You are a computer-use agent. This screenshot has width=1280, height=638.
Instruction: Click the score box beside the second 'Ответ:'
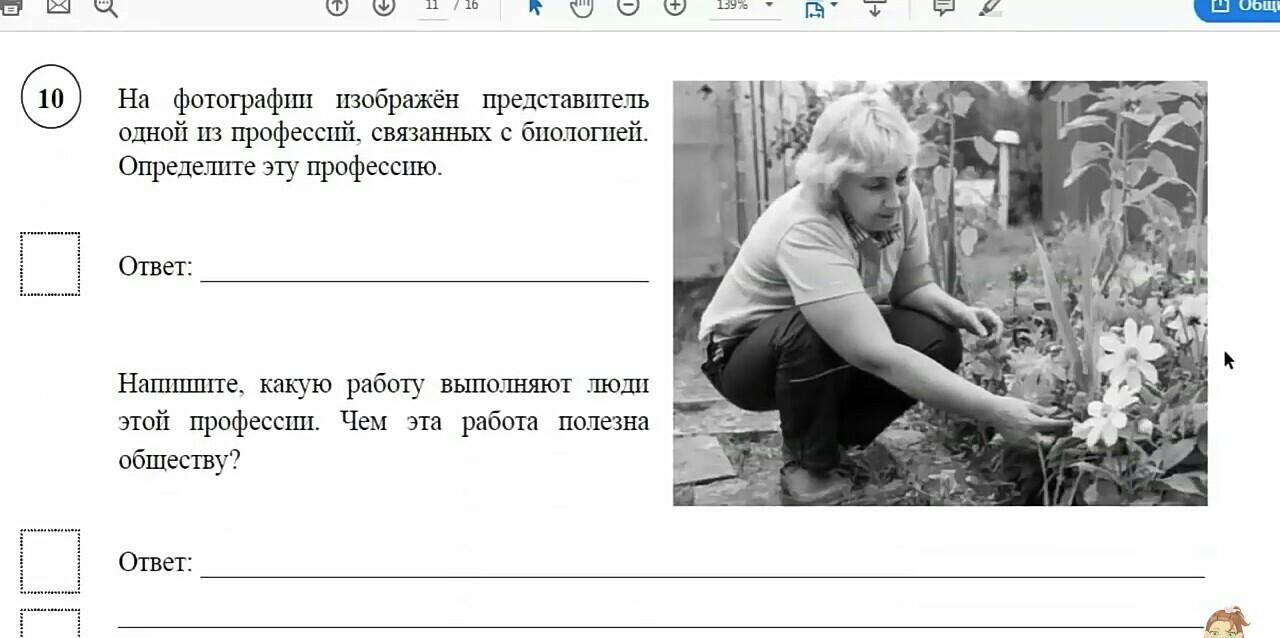click(x=50, y=561)
